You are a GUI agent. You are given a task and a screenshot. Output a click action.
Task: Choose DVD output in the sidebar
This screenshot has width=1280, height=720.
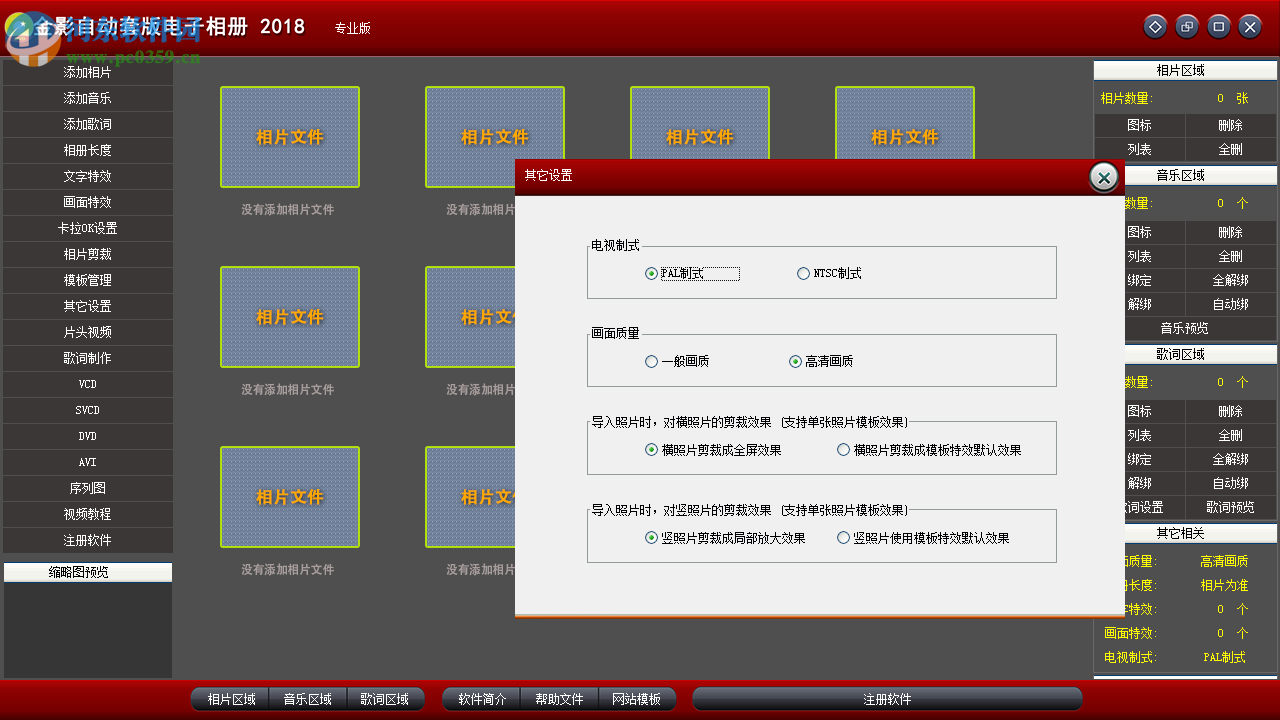coord(87,436)
